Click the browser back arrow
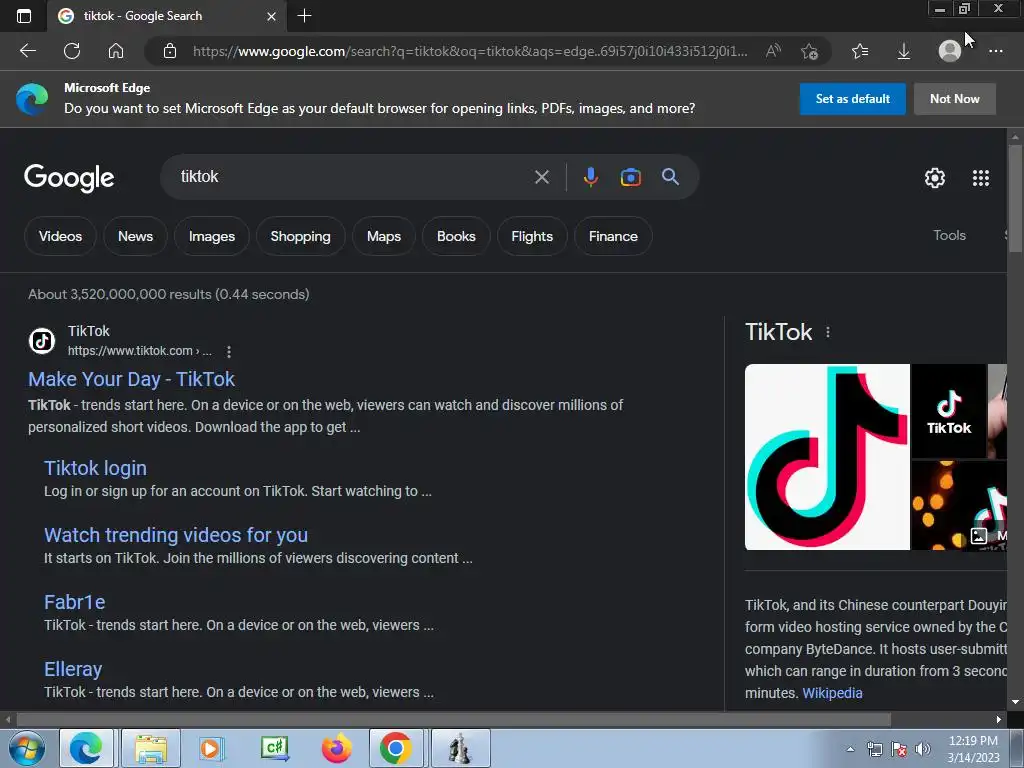 pos(27,51)
